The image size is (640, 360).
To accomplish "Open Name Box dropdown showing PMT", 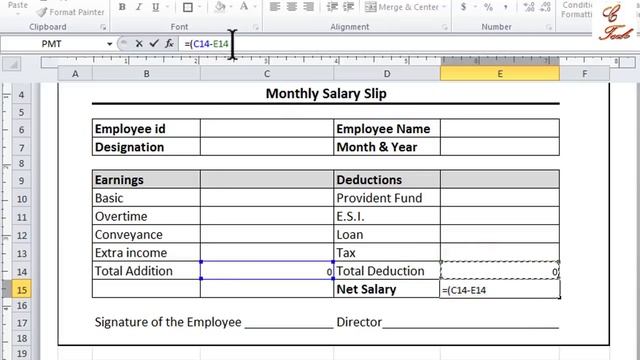I will point(109,44).
